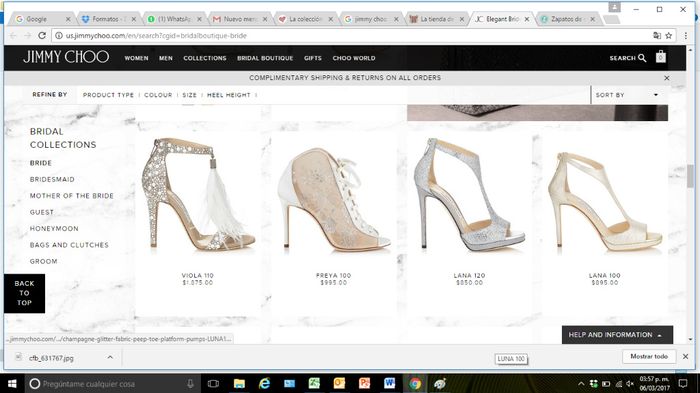Switch to the Formatos tab
This screenshot has width=700, height=393.
(108, 19)
